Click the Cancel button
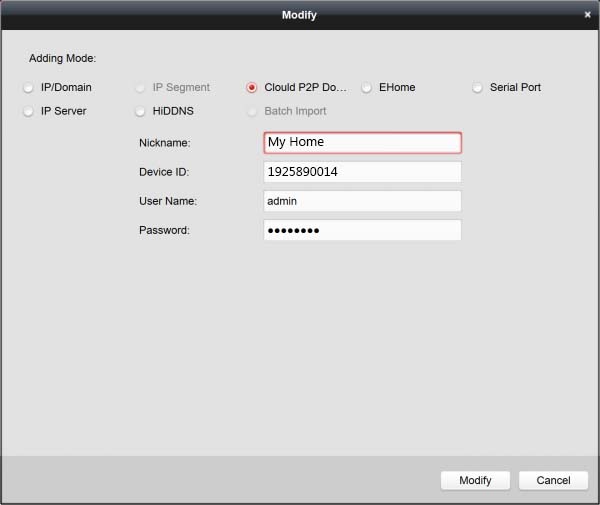Viewport: 600px width, 505px height. [553, 481]
